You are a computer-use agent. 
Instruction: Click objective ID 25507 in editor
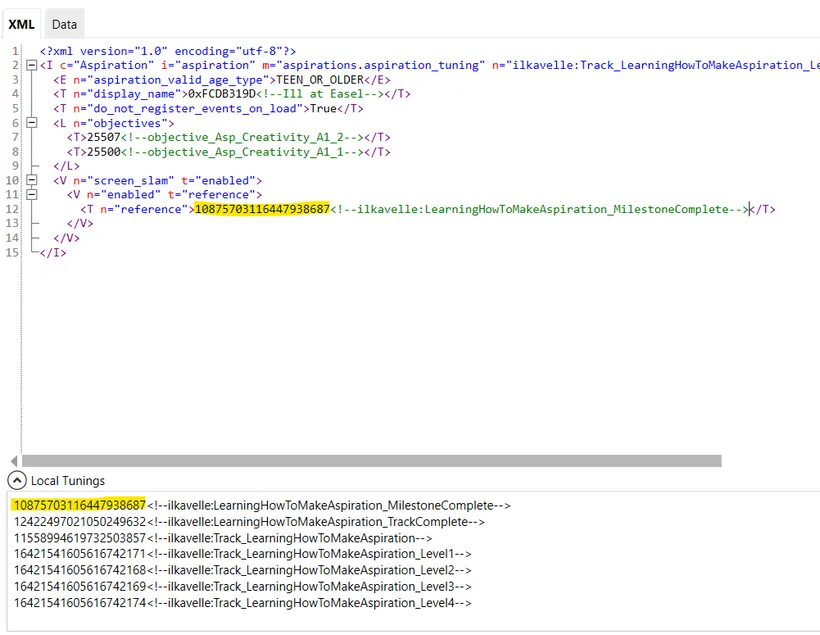coord(103,138)
